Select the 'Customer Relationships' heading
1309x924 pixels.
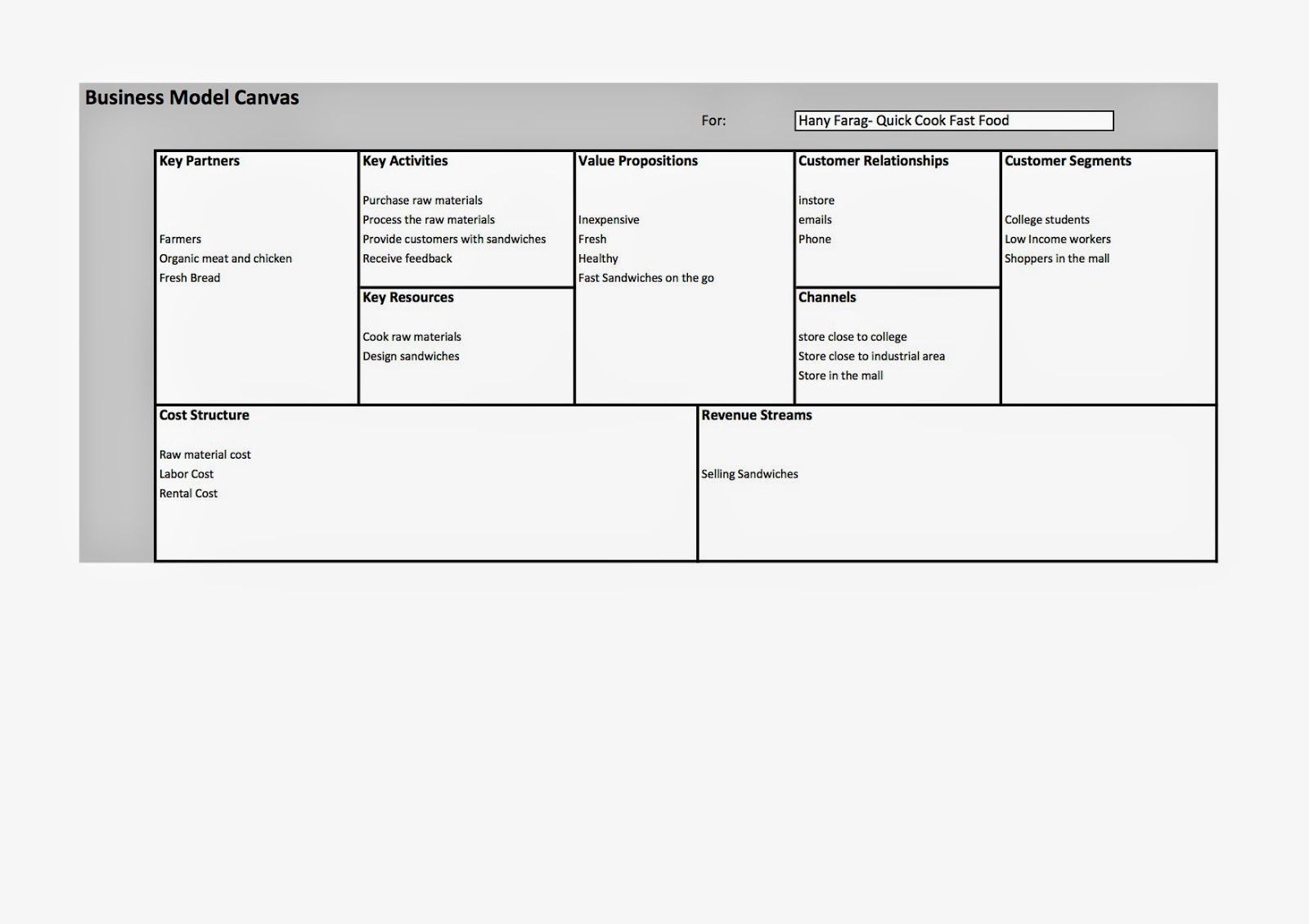coord(874,161)
